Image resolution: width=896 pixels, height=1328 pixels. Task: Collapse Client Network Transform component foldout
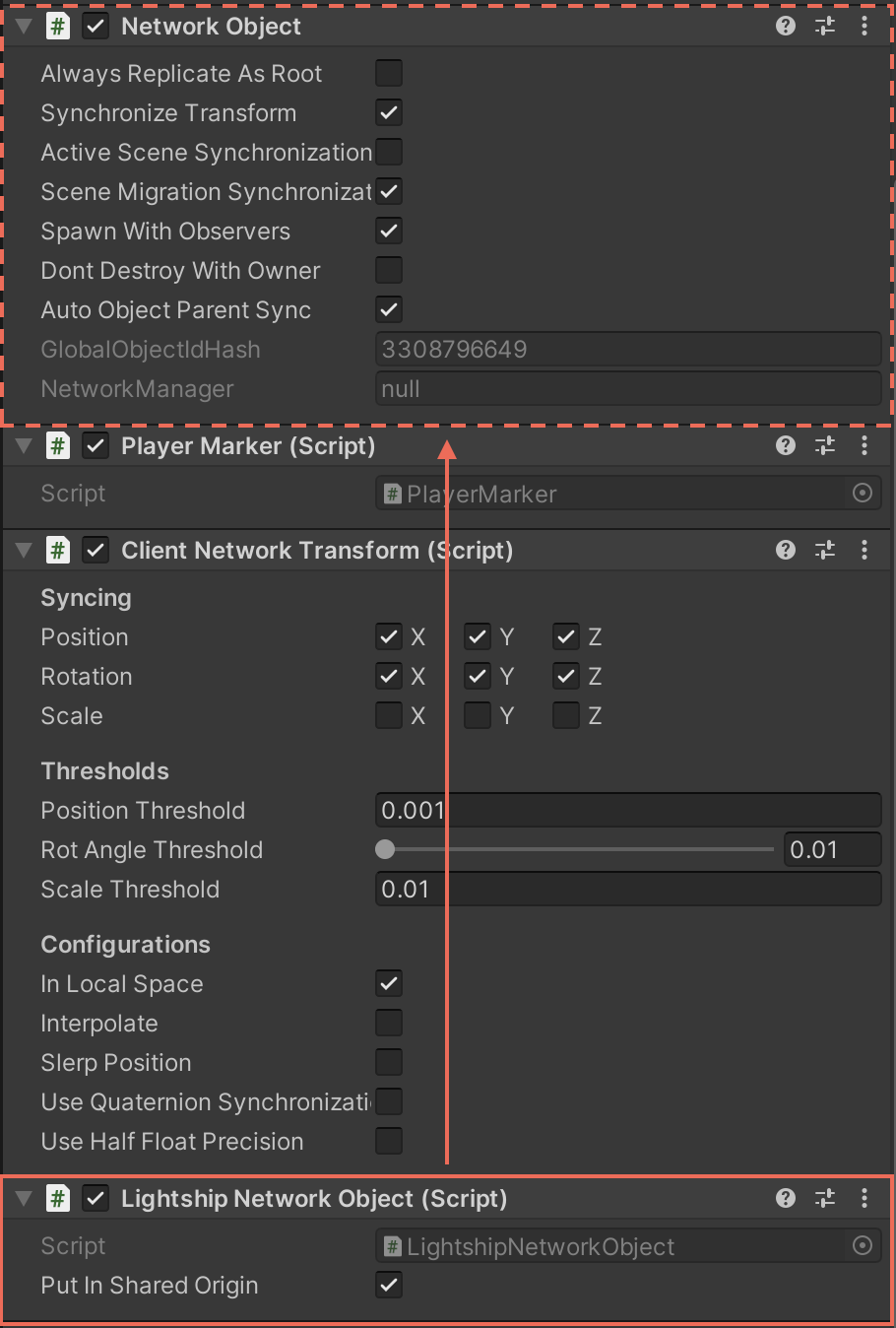point(25,551)
